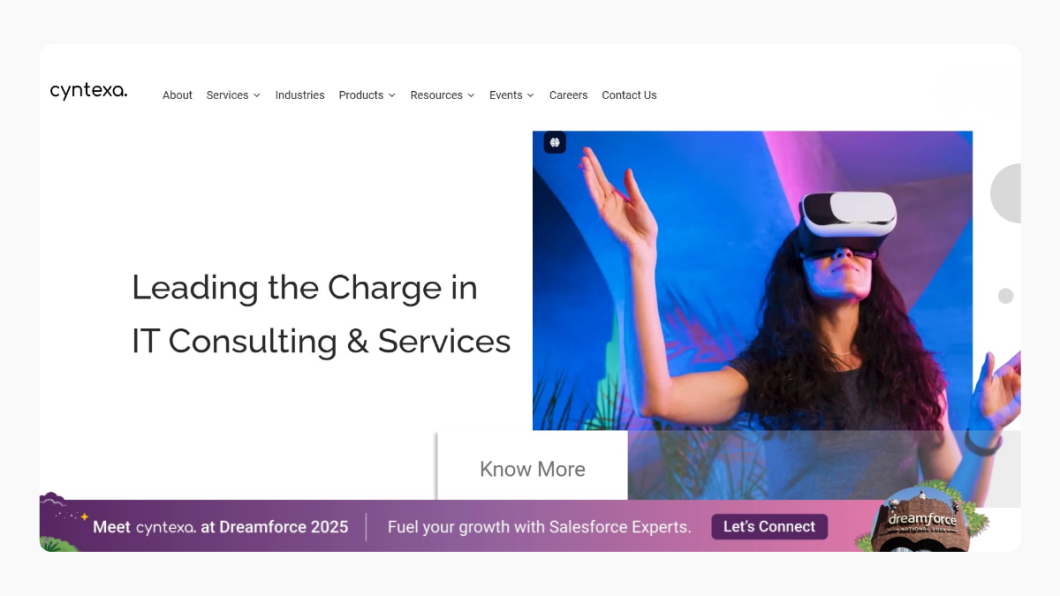Click the cyntexa logo in the header
The width and height of the screenshot is (1060, 596).
(x=89, y=91)
